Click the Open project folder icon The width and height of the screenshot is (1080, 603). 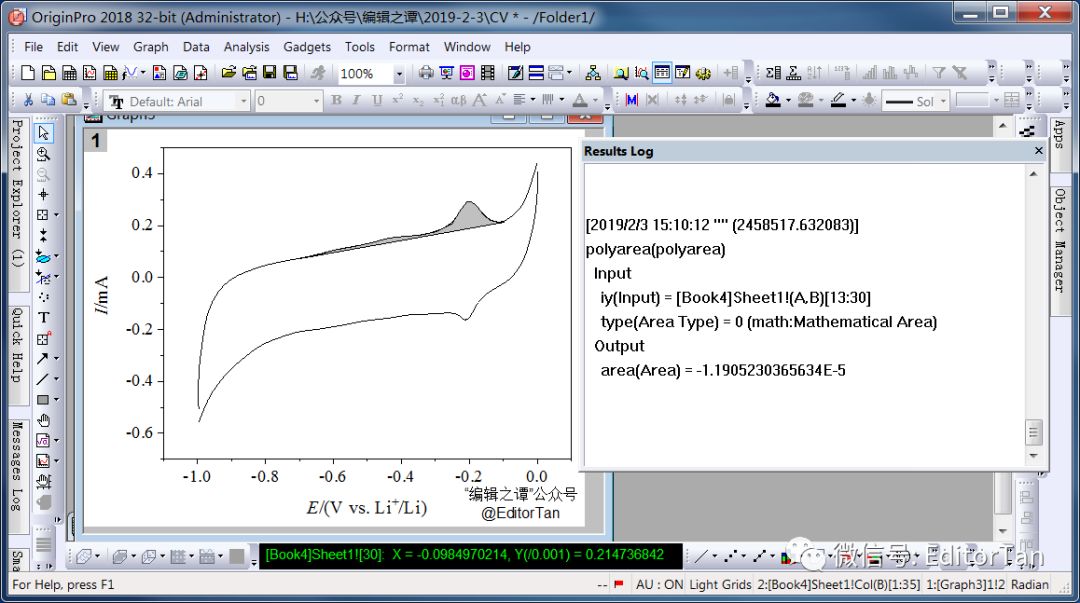(x=229, y=73)
